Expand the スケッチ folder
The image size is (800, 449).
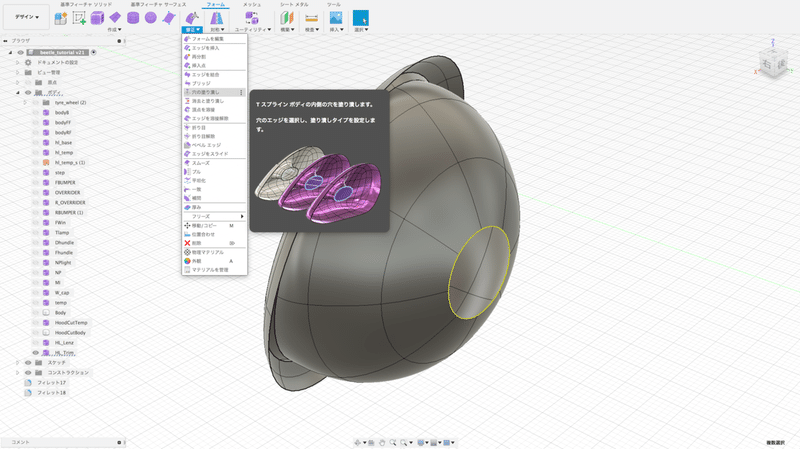pyautogui.click(x=17, y=362)
